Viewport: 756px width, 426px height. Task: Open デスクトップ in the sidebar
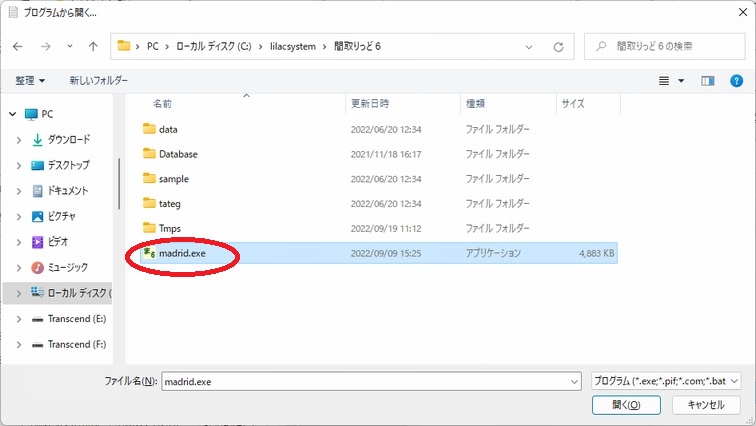[x=68, y=165]
